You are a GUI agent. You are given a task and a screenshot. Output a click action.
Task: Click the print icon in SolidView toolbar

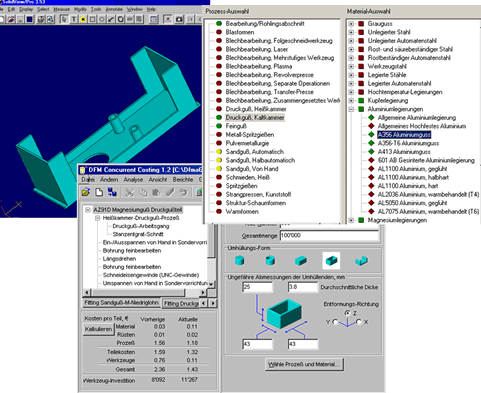click(x=41, y=19)
